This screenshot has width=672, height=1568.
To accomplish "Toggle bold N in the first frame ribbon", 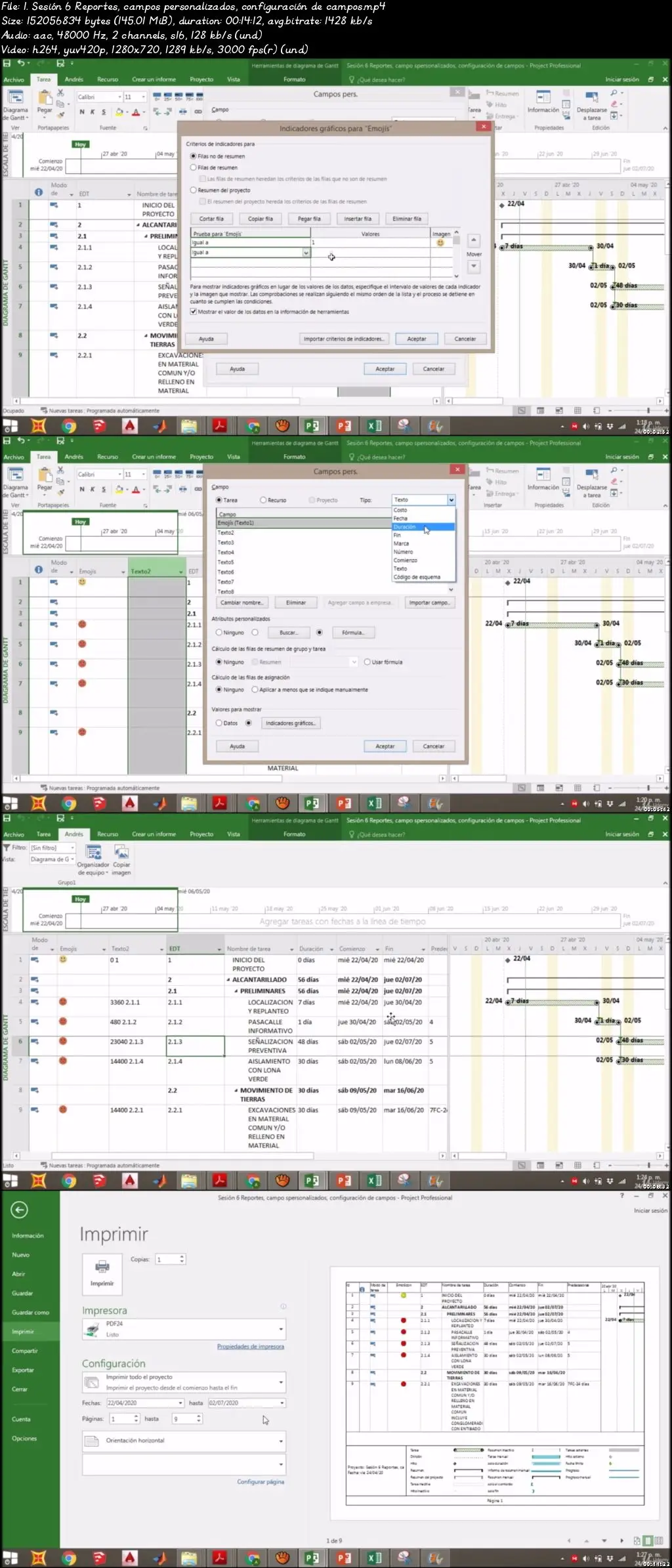I will [82, 112].
